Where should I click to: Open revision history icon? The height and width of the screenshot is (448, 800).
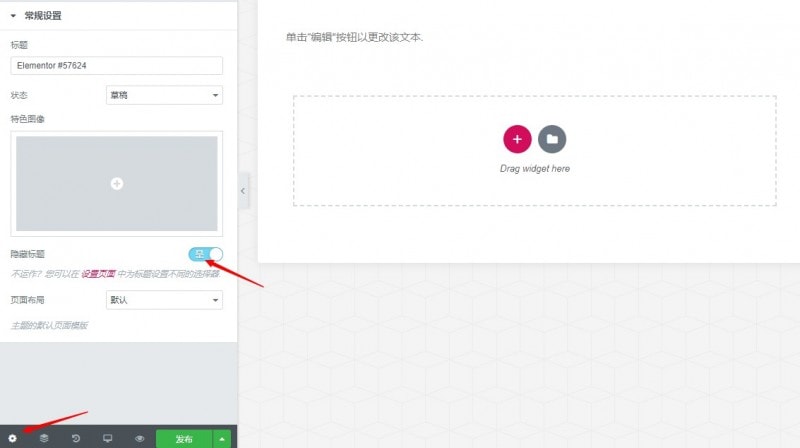[x=76, y=438]
